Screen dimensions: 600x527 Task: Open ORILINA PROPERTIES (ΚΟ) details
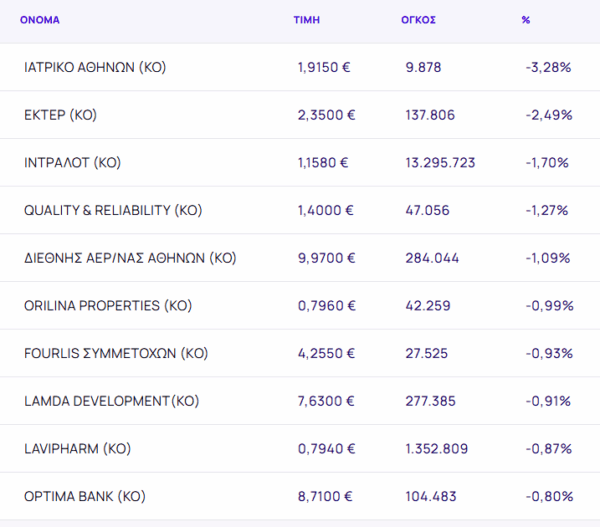click(107, 305)
